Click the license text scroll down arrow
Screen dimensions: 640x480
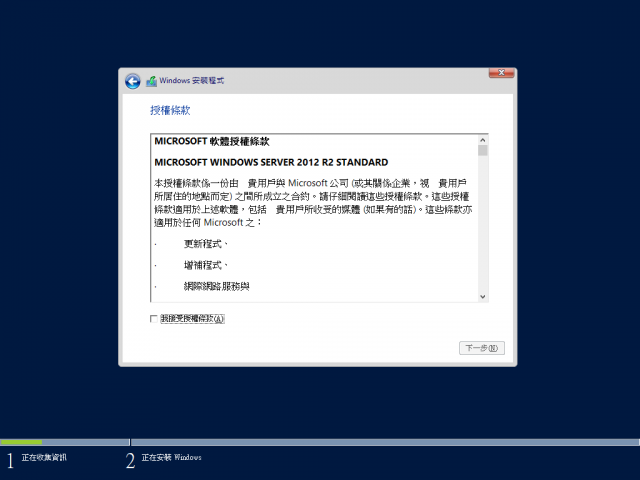click(483, 297)
